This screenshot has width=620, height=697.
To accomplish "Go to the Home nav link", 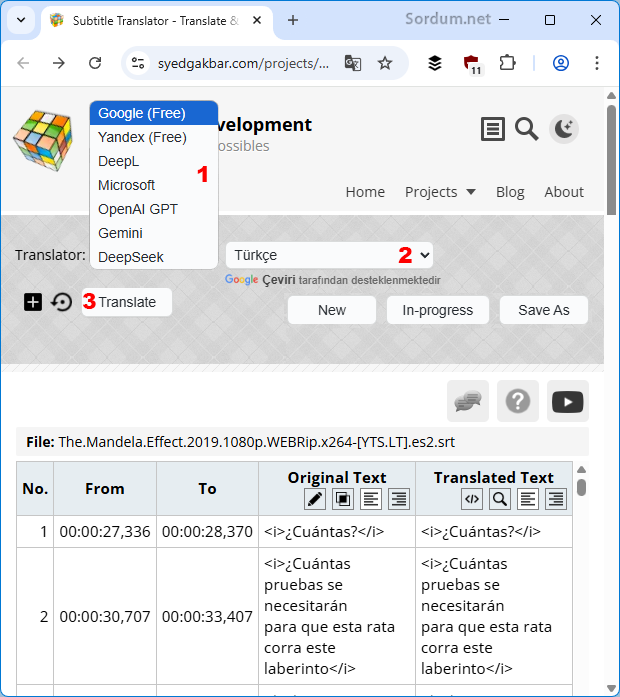I will click(365, 192).
